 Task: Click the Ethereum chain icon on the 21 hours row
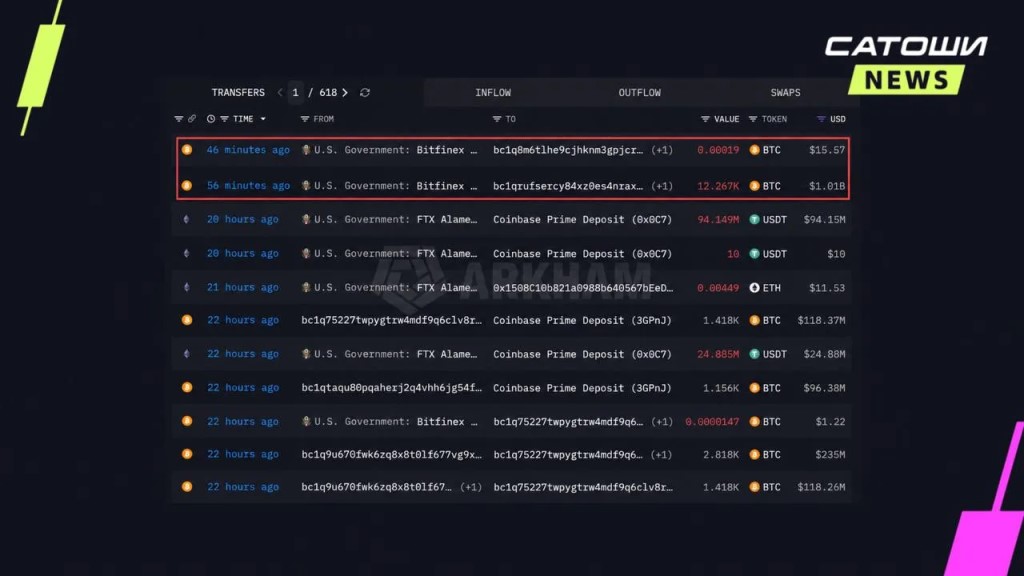187,287
